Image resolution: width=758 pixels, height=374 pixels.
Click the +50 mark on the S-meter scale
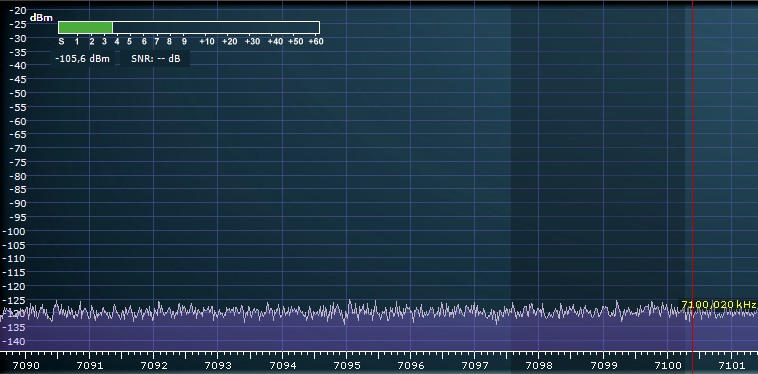[x=296, y=42]
